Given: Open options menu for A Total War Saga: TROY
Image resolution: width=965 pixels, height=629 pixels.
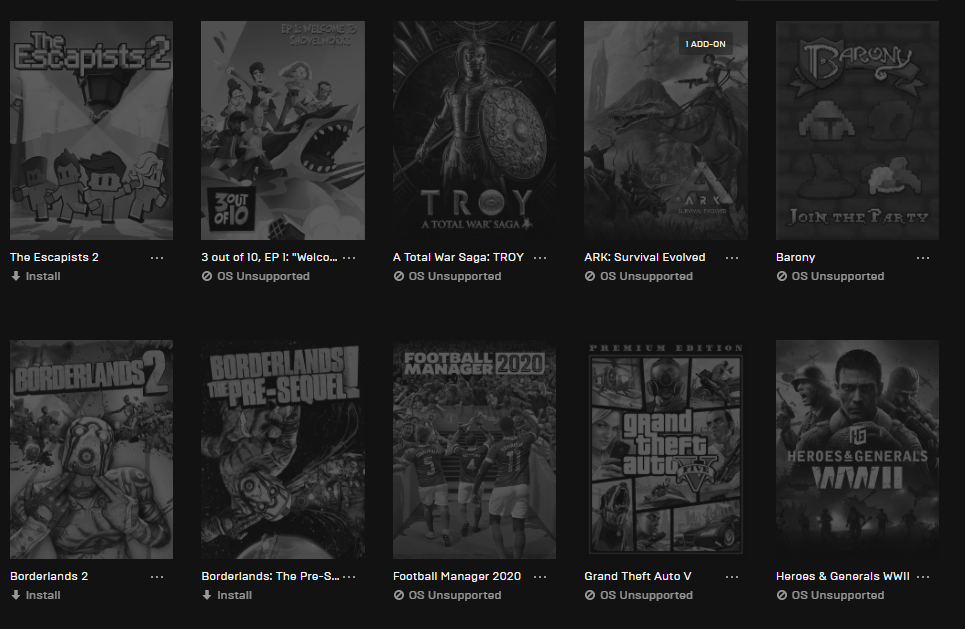Looking at the screenshot, I should (x=540, y=258).
